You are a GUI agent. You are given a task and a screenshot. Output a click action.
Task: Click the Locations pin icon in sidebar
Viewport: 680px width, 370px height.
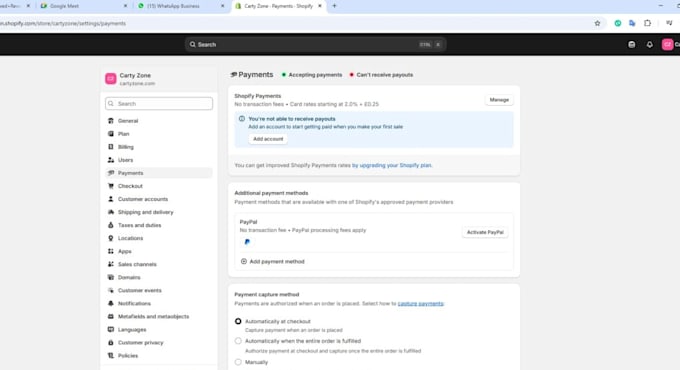pos(111,238)
